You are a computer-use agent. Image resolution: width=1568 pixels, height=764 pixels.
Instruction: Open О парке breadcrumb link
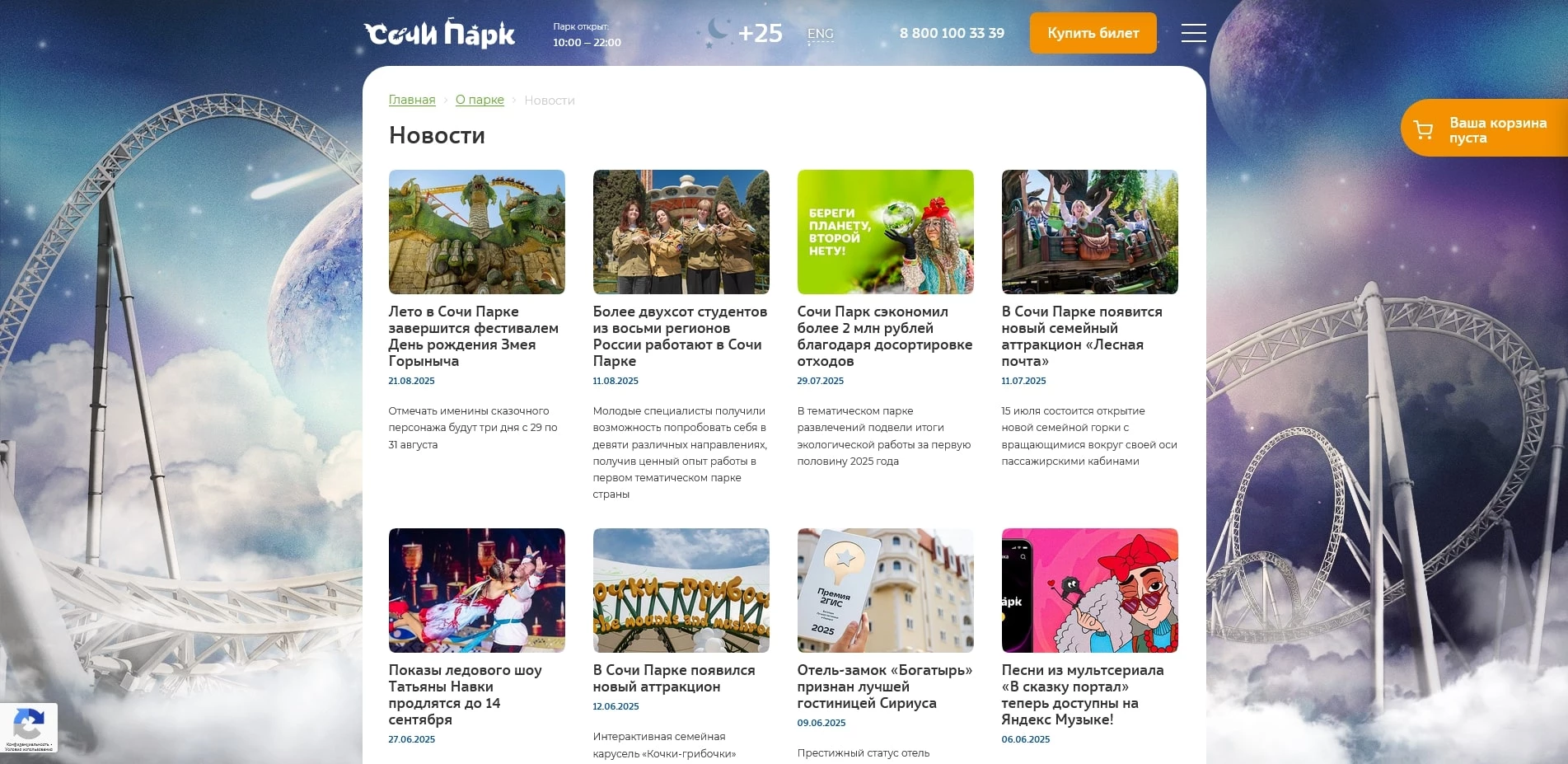click(x=480, y=100)
